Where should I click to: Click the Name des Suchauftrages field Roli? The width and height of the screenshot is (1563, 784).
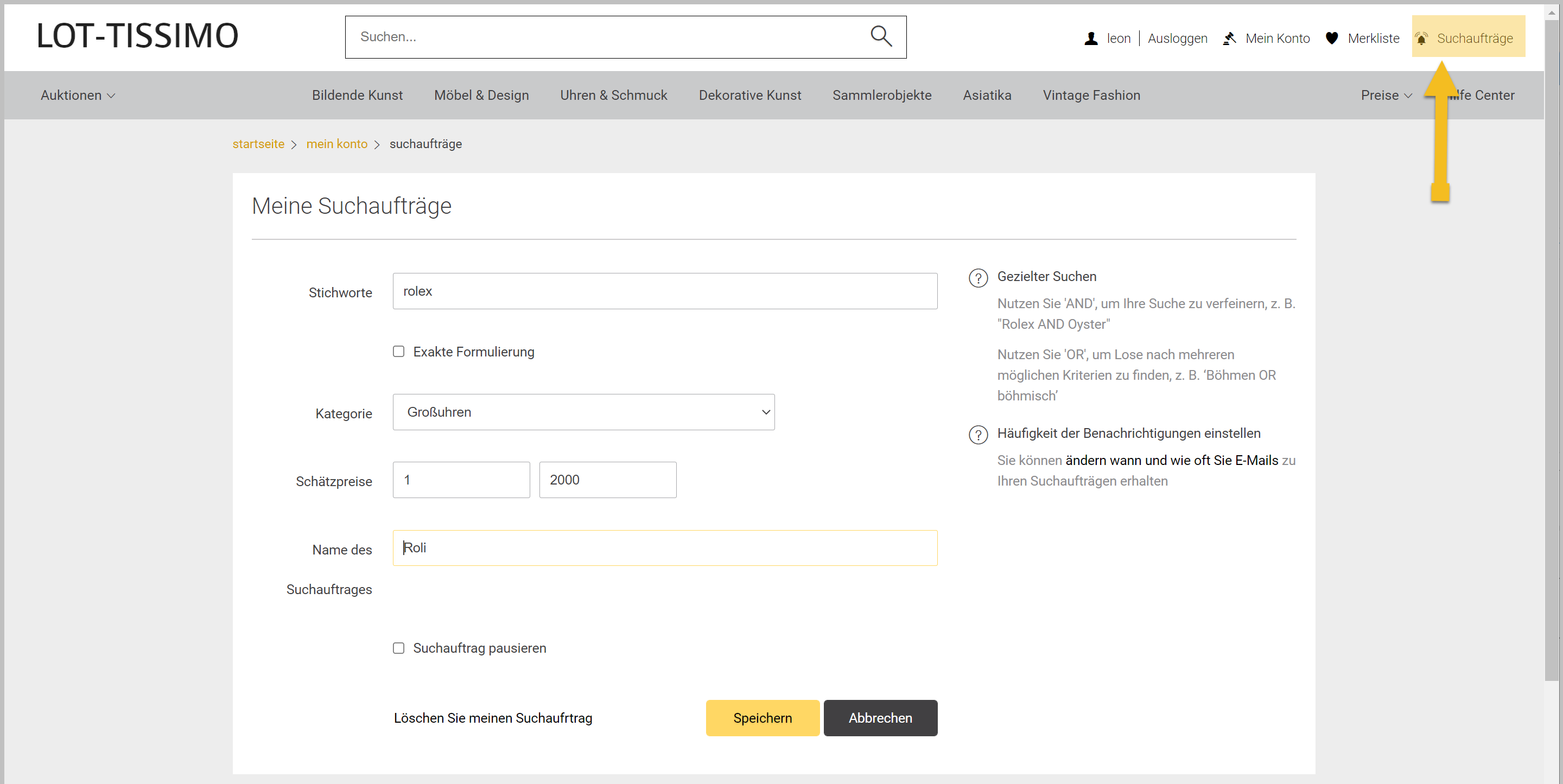pos(665,548)
